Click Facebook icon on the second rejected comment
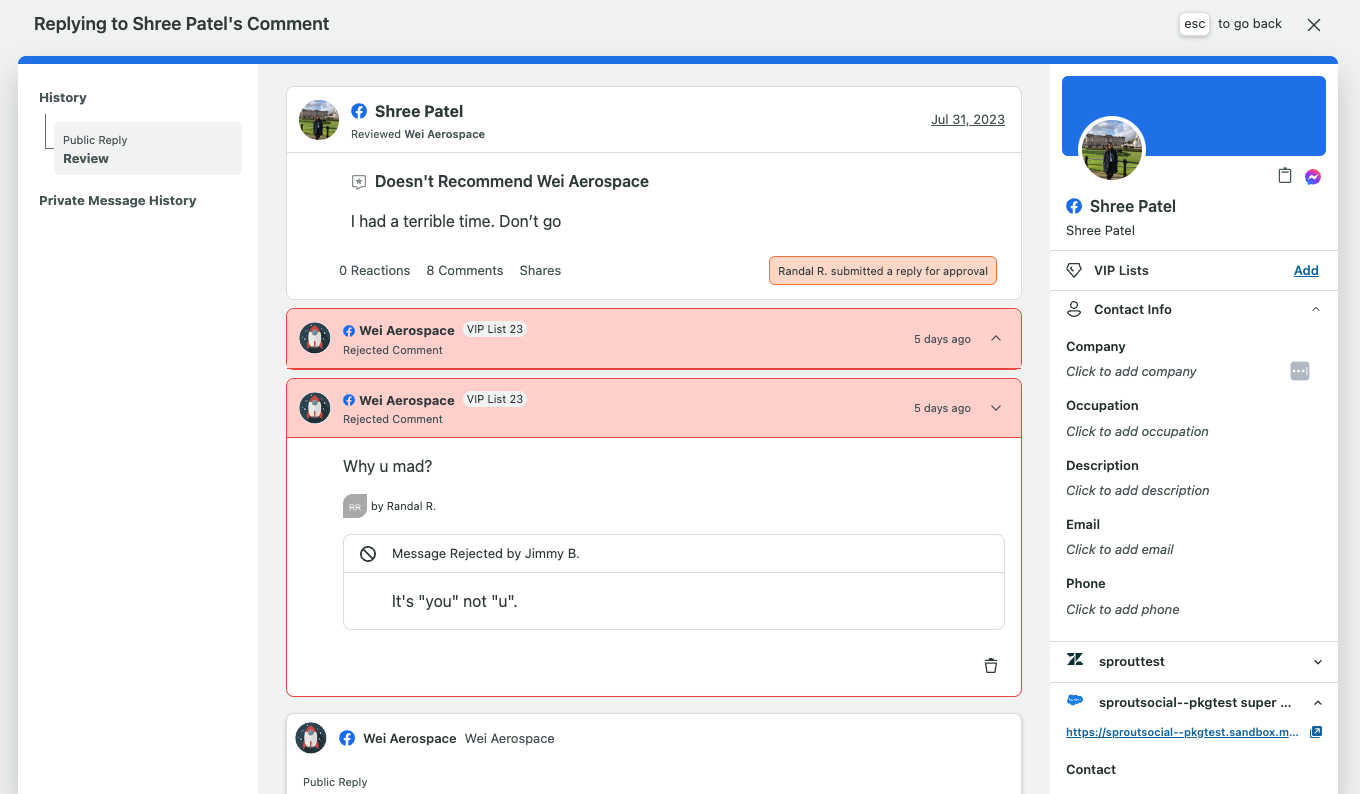The image size is (1360, 794). 349,400
